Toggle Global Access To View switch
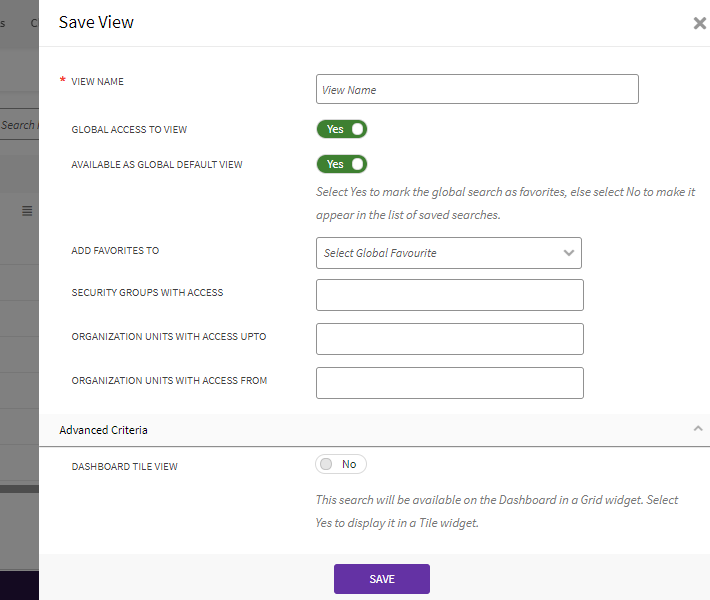The height and width of the screenshot is (600, 710). tap(342, 129)
